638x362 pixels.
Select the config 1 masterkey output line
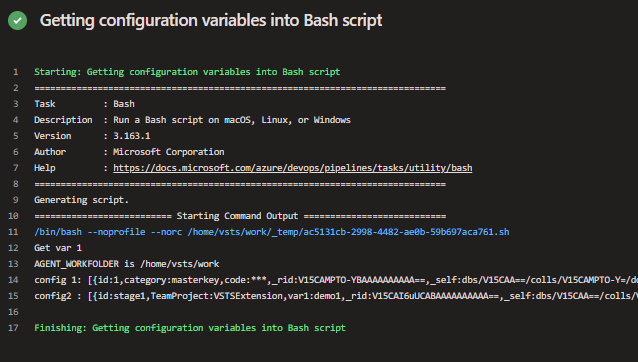click(336, 280)
